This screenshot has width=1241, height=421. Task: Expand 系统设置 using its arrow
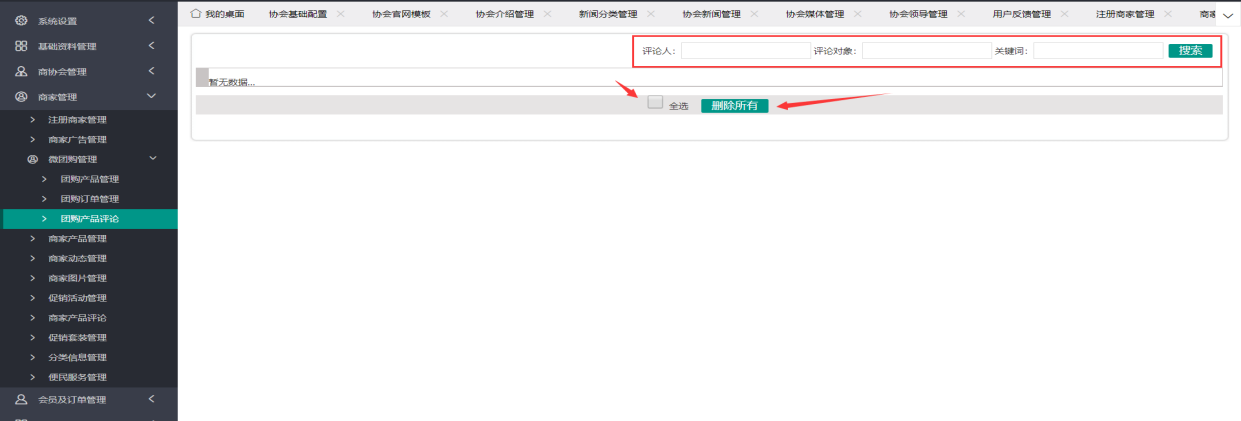click(151, 21)
